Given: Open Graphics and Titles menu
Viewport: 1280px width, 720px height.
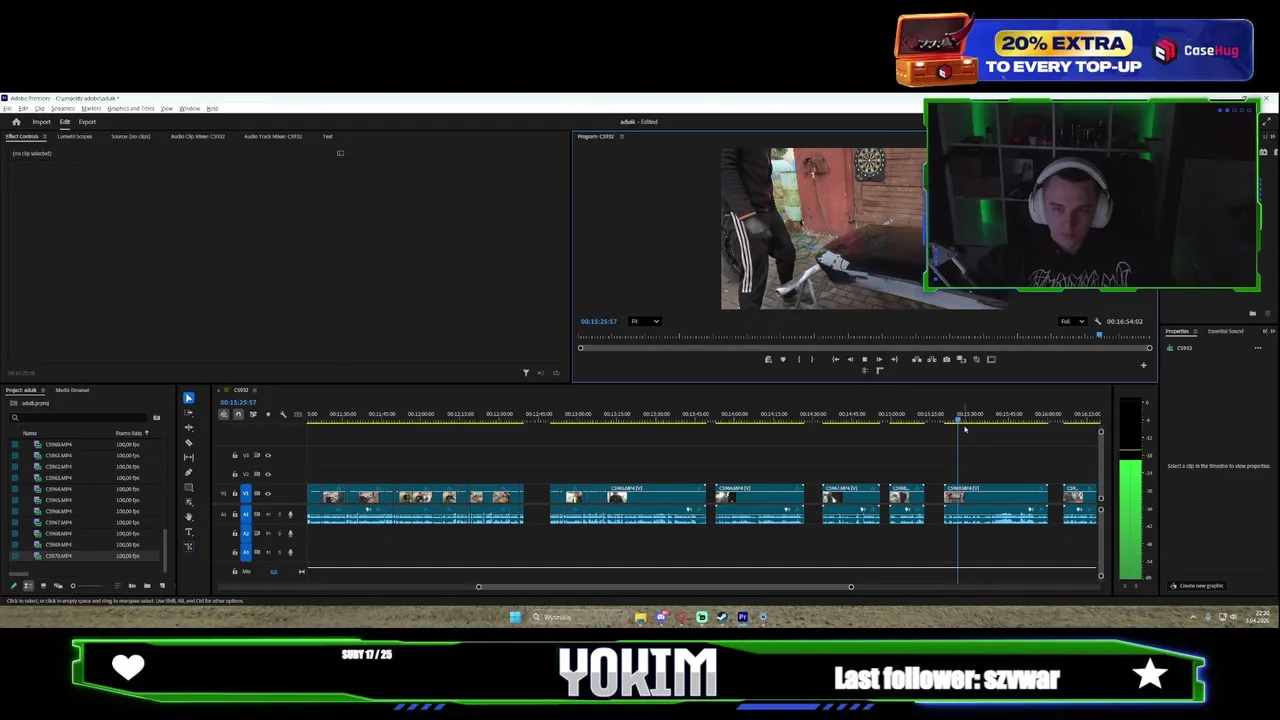Looking at the screenshot, I should 131,108.
